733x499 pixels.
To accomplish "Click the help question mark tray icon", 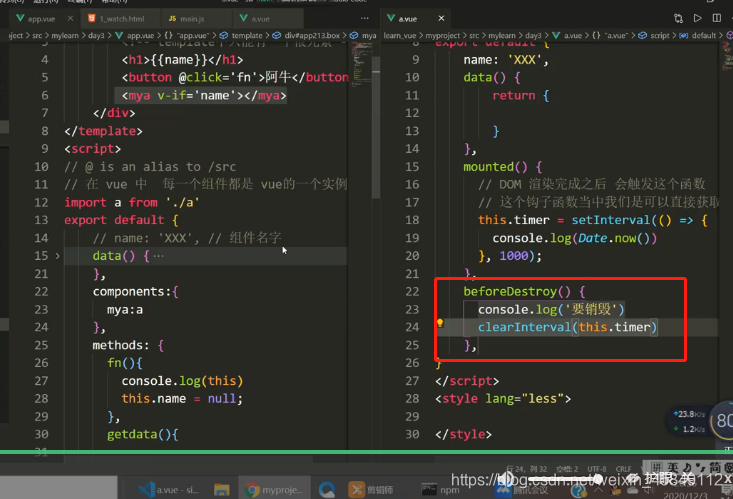I will point(579,491).
